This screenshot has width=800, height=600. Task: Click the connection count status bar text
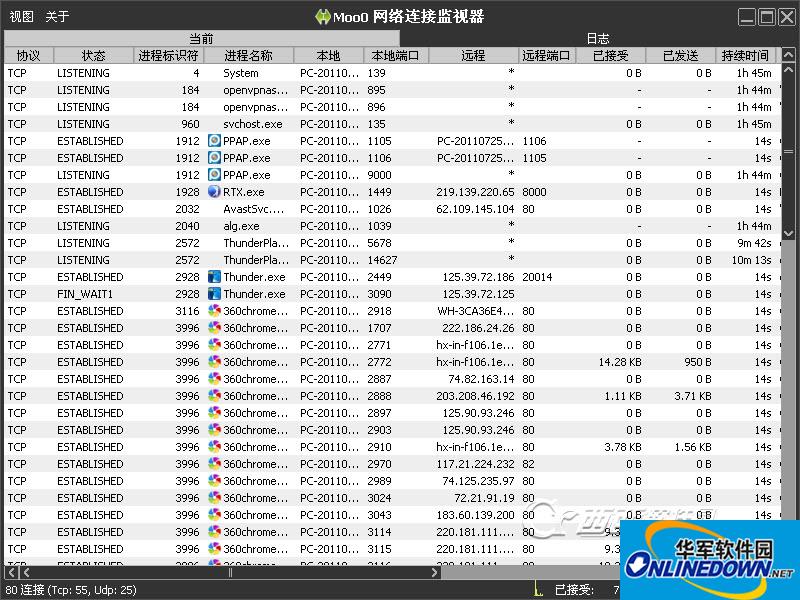[71, 590]
